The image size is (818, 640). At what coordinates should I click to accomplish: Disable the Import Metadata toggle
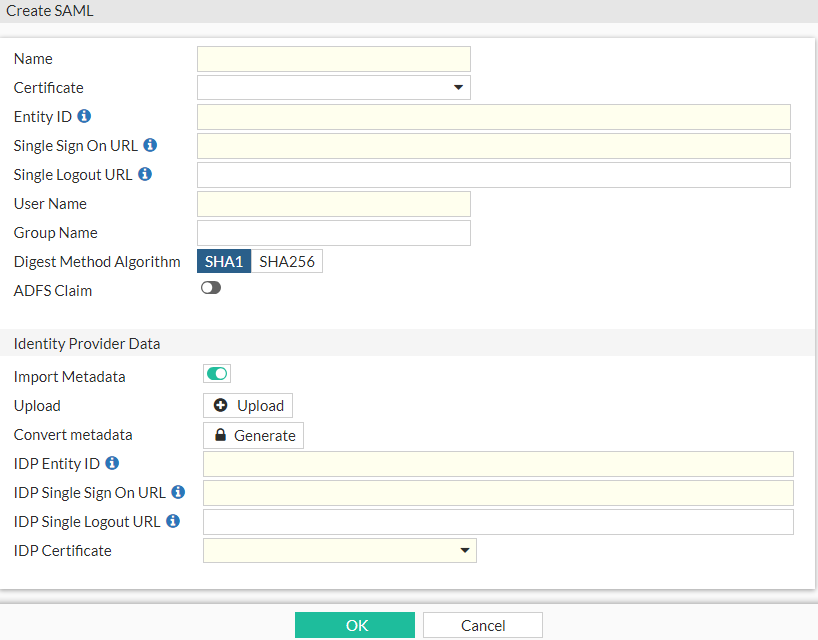point(216,372)
